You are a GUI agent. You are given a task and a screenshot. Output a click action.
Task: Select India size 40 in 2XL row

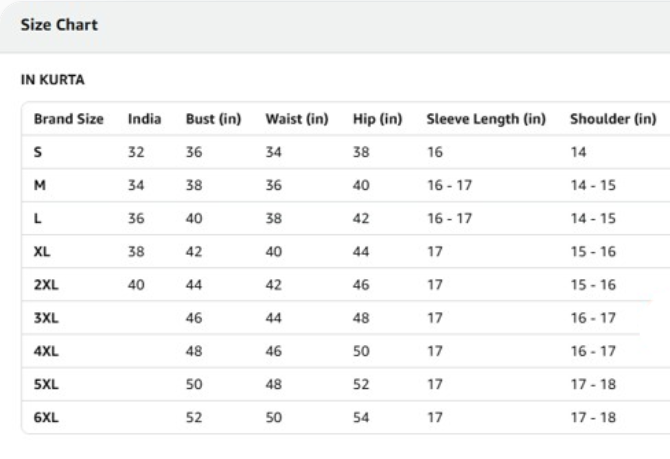(x=136, y=285)
